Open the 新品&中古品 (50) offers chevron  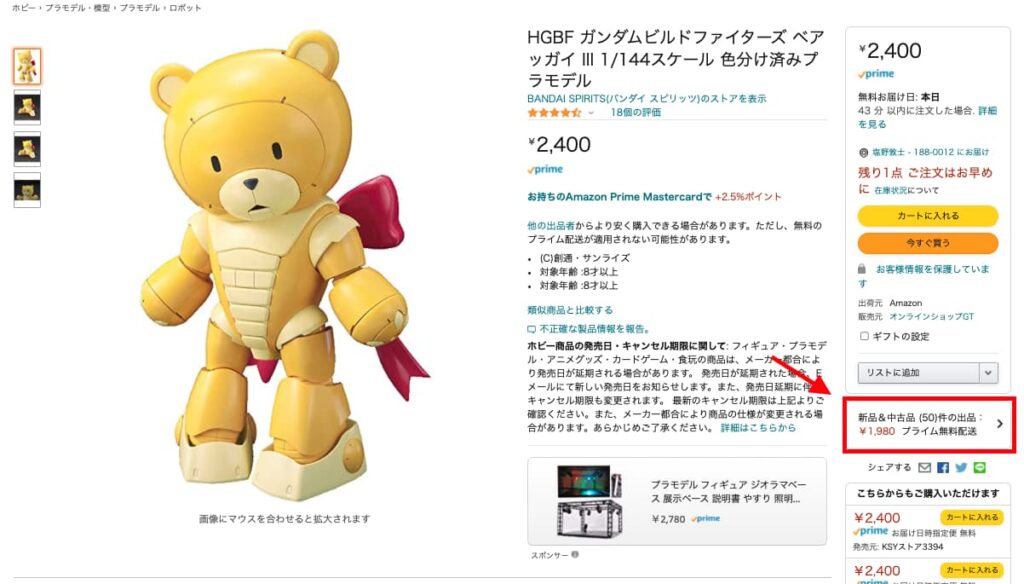tap(999, 424)
